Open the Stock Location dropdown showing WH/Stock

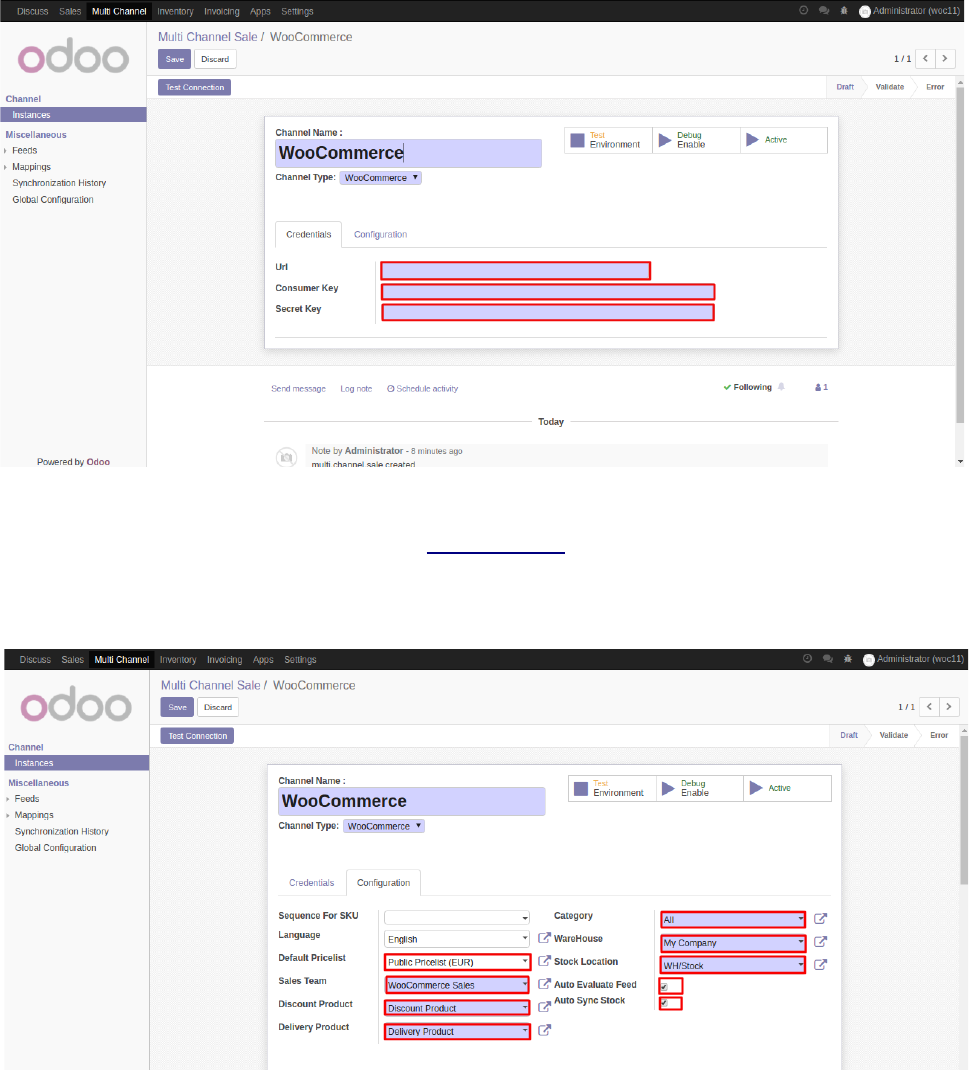click(733, 966)
